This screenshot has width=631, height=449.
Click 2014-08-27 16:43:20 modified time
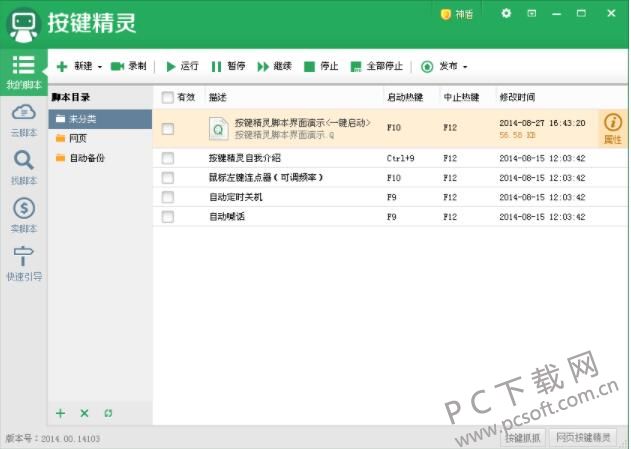542,123
